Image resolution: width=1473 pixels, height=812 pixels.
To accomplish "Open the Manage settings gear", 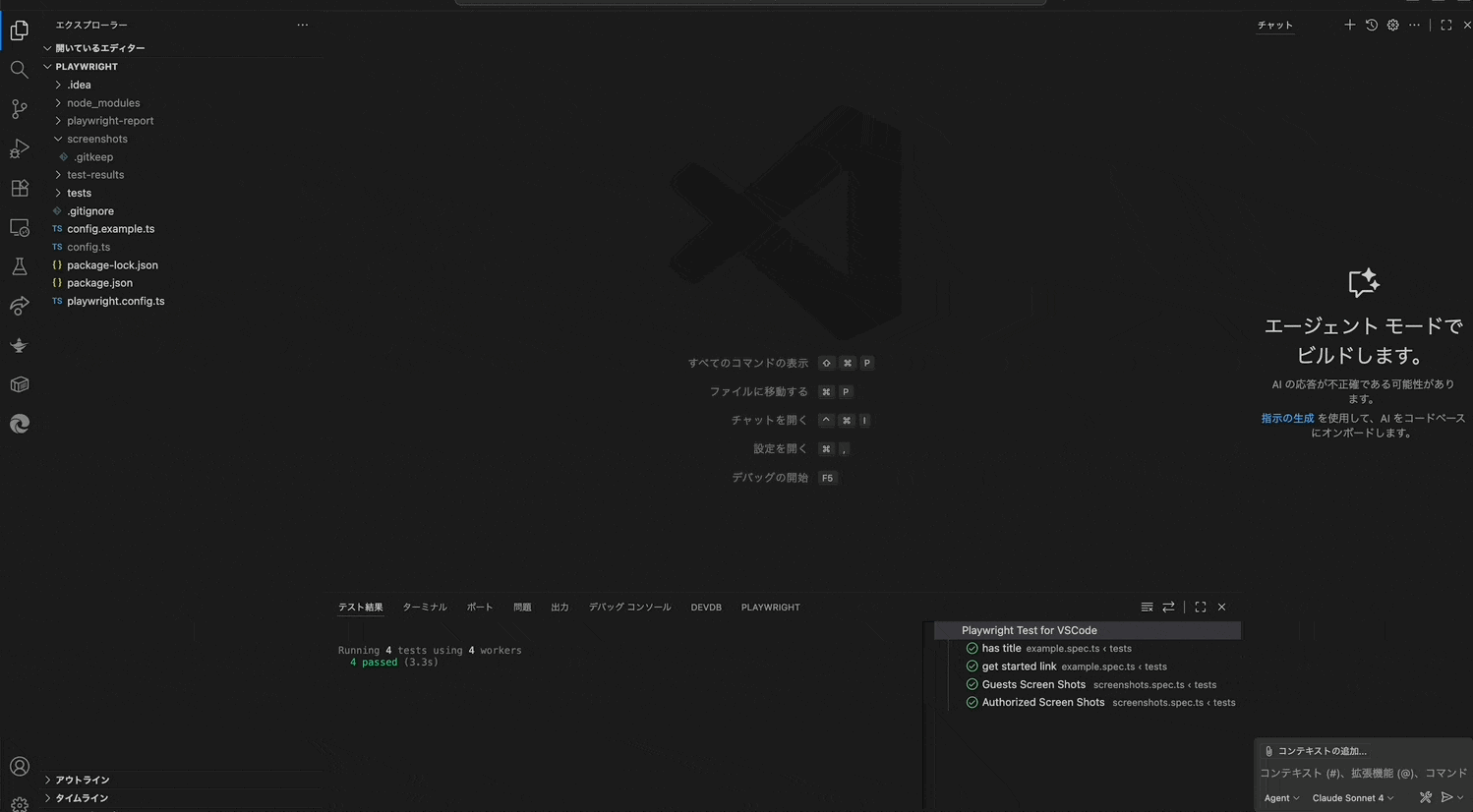I will point(19,804).
